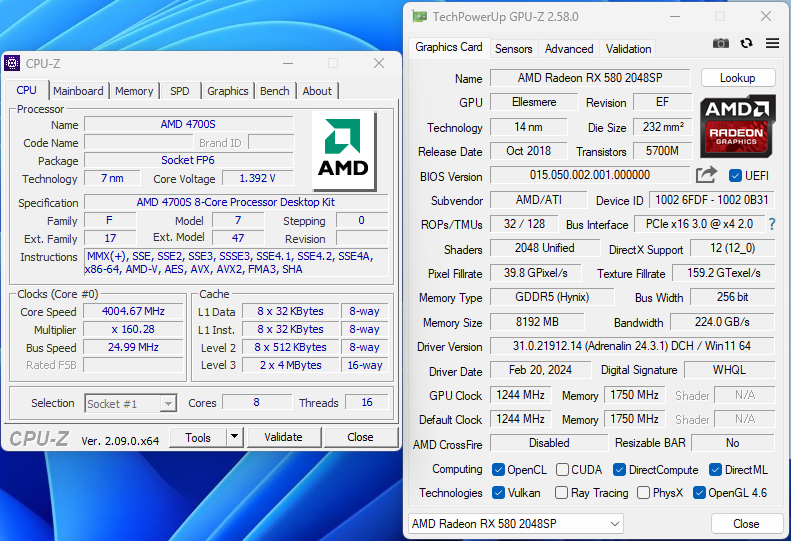Switch to the Mainboard tab

click(78, 91)
